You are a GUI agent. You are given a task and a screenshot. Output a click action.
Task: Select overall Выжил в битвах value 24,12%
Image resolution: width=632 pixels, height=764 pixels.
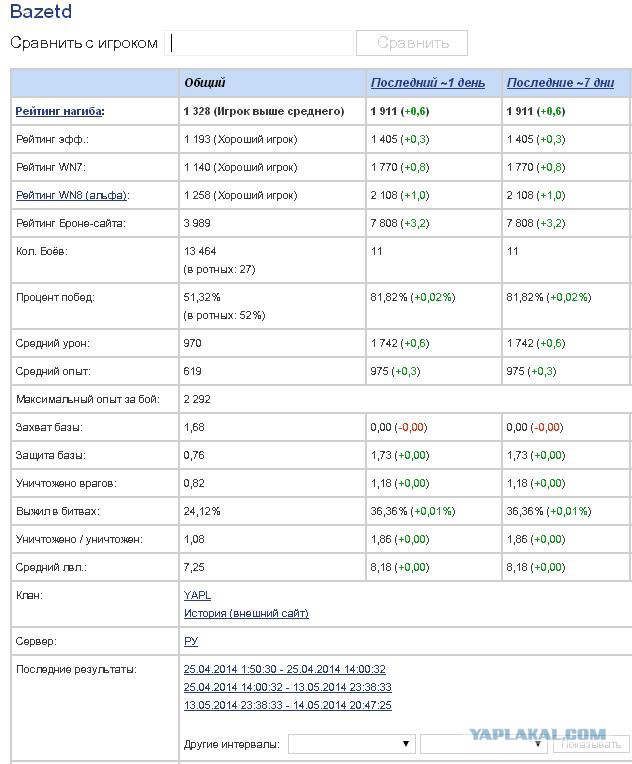[202, 511]
